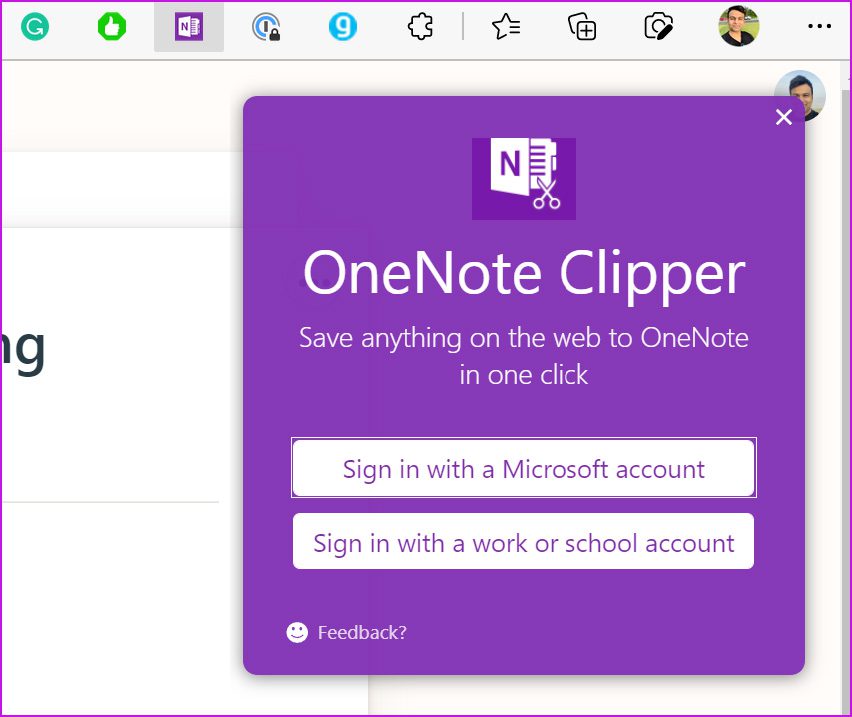
Task: Open the blue circular g extension
Action: click(x=343, y=27)
